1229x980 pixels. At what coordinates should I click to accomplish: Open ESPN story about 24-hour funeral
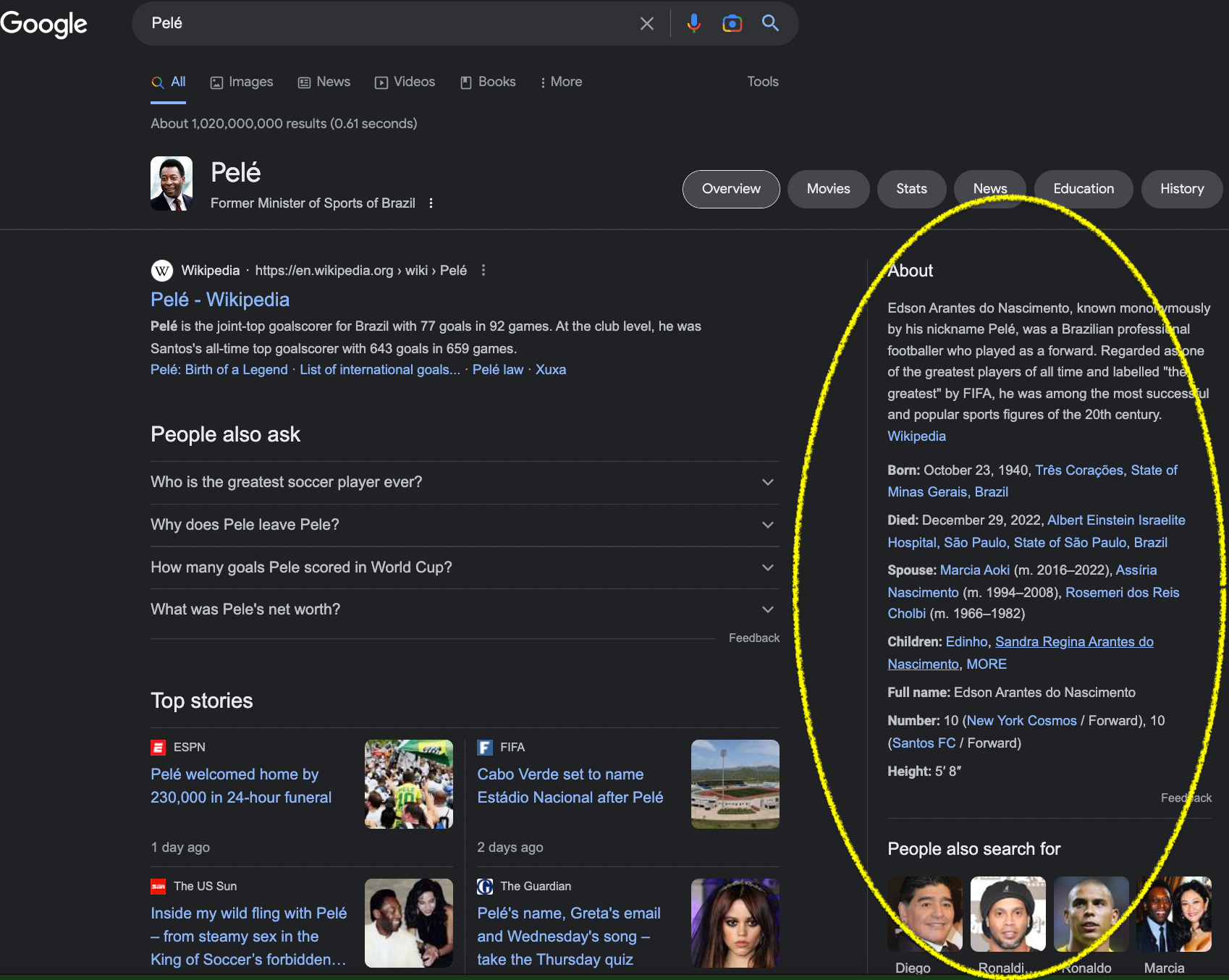[x=241, y=786]
